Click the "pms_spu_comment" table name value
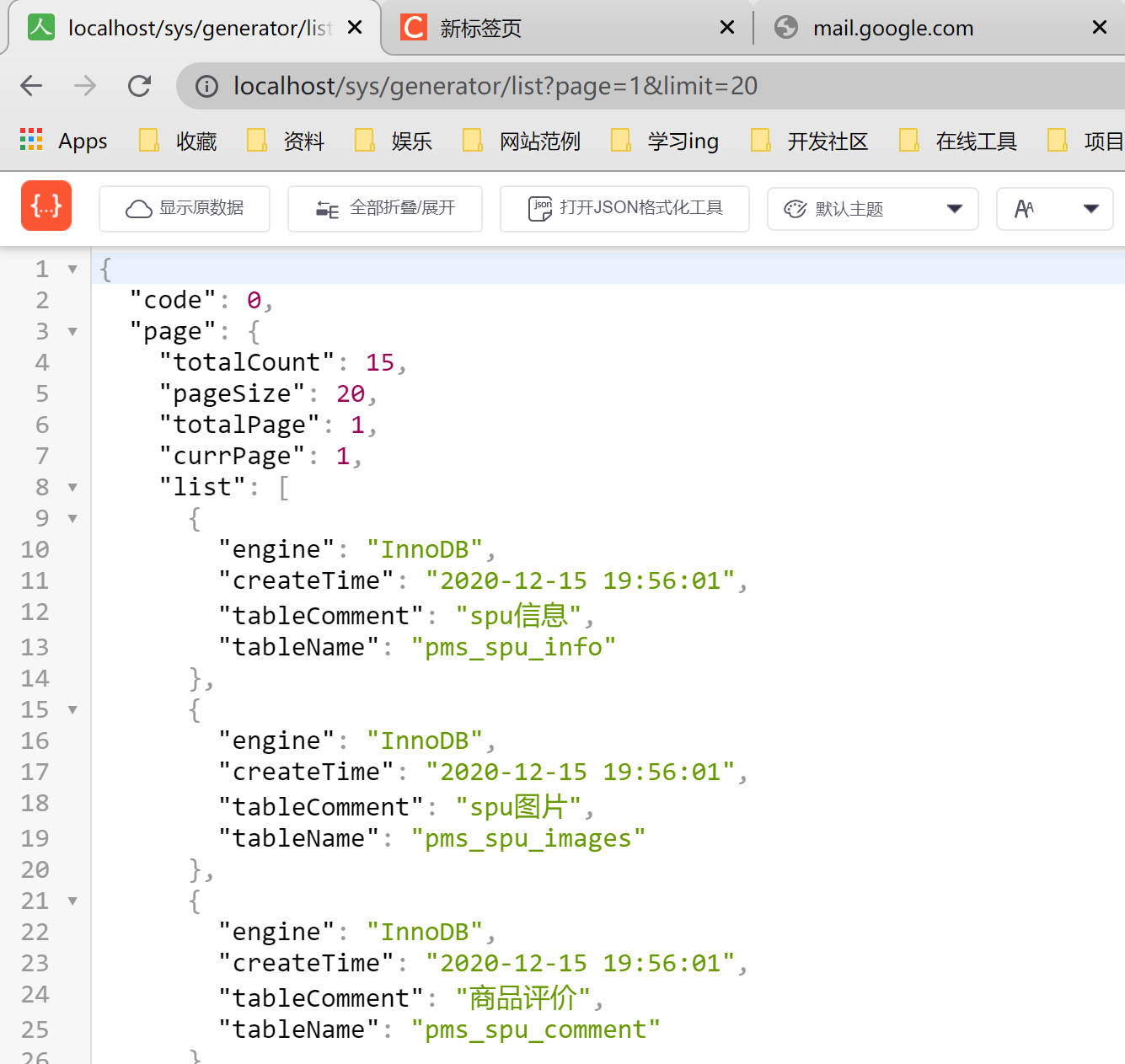Viewport: 1125px width, 1064px height. [x=536, y=1029]
